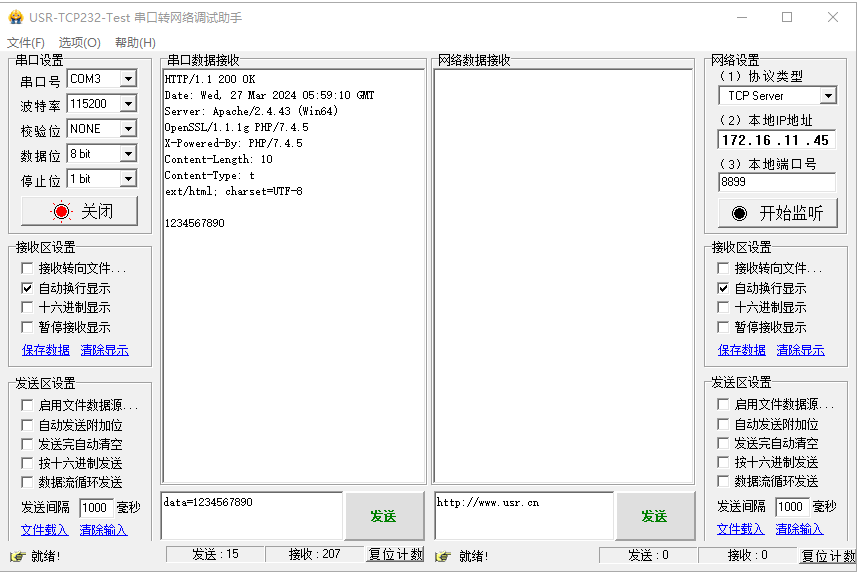
Task: Click network 保存数据 link
Action: tap(741, 350)
